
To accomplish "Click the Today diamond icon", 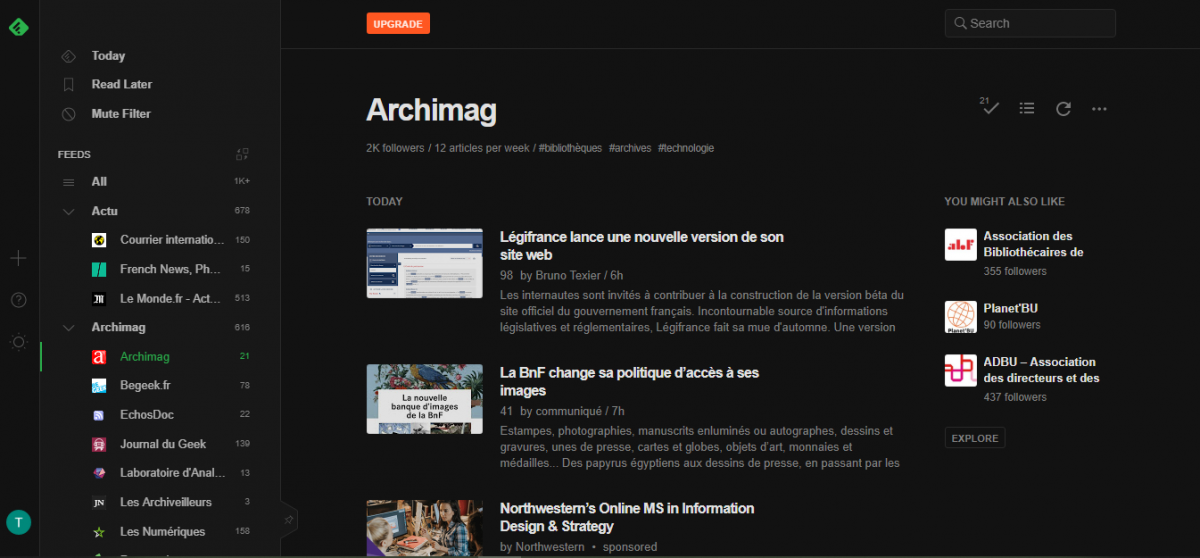I will pos(68,56).
